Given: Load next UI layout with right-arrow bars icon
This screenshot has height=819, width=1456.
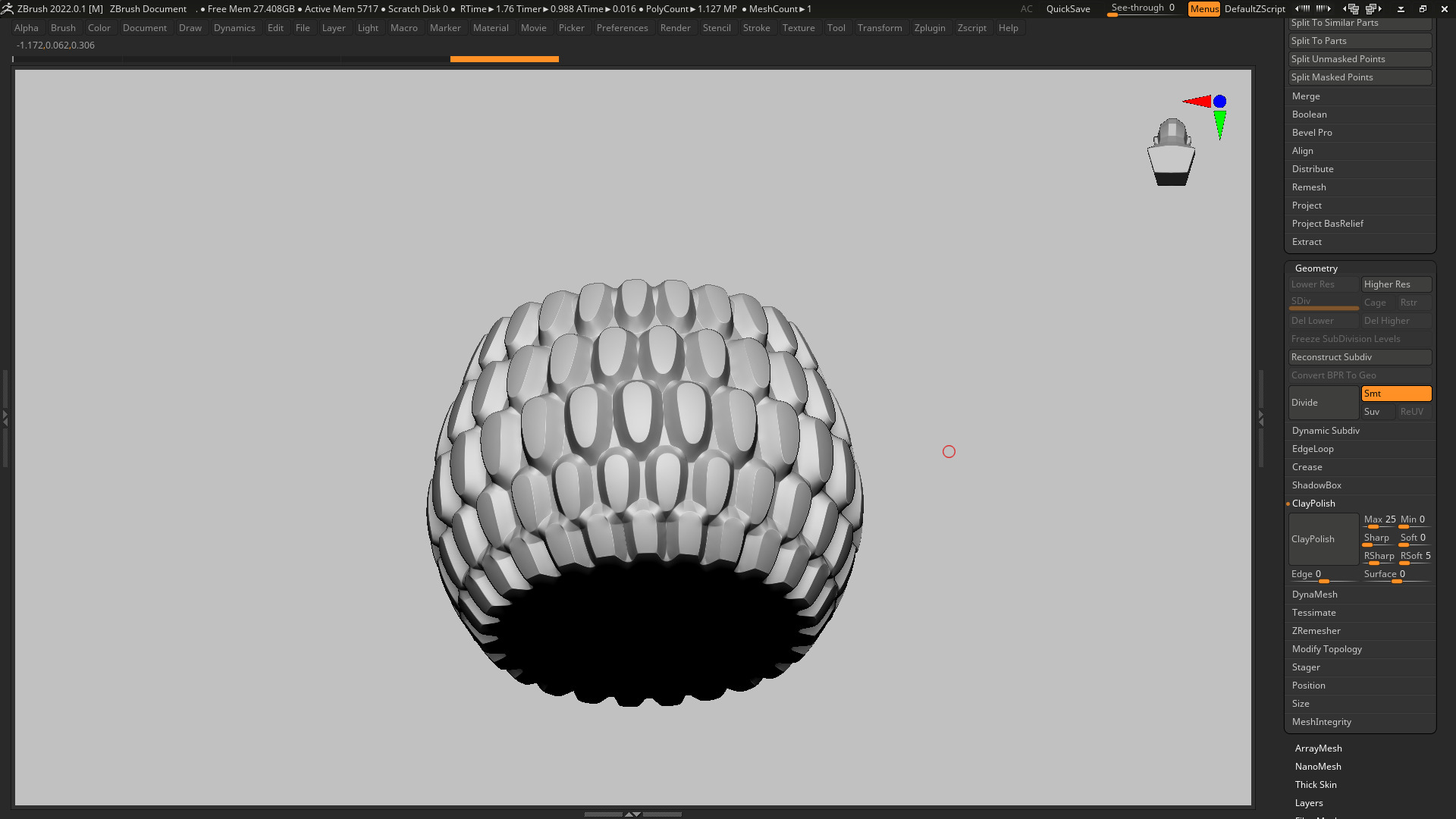Looking at the screenshot, I should pyautogui.click(x=1324, y=9).
